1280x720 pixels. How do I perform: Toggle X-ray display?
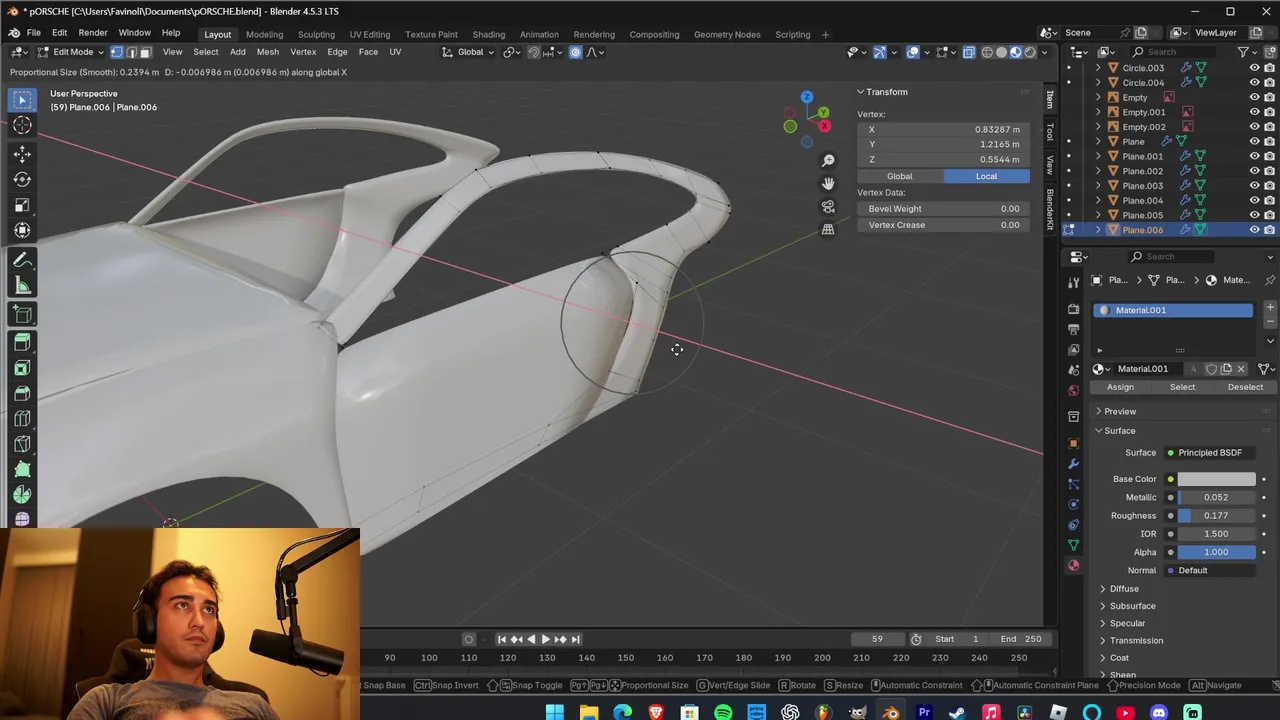(969, 52)
